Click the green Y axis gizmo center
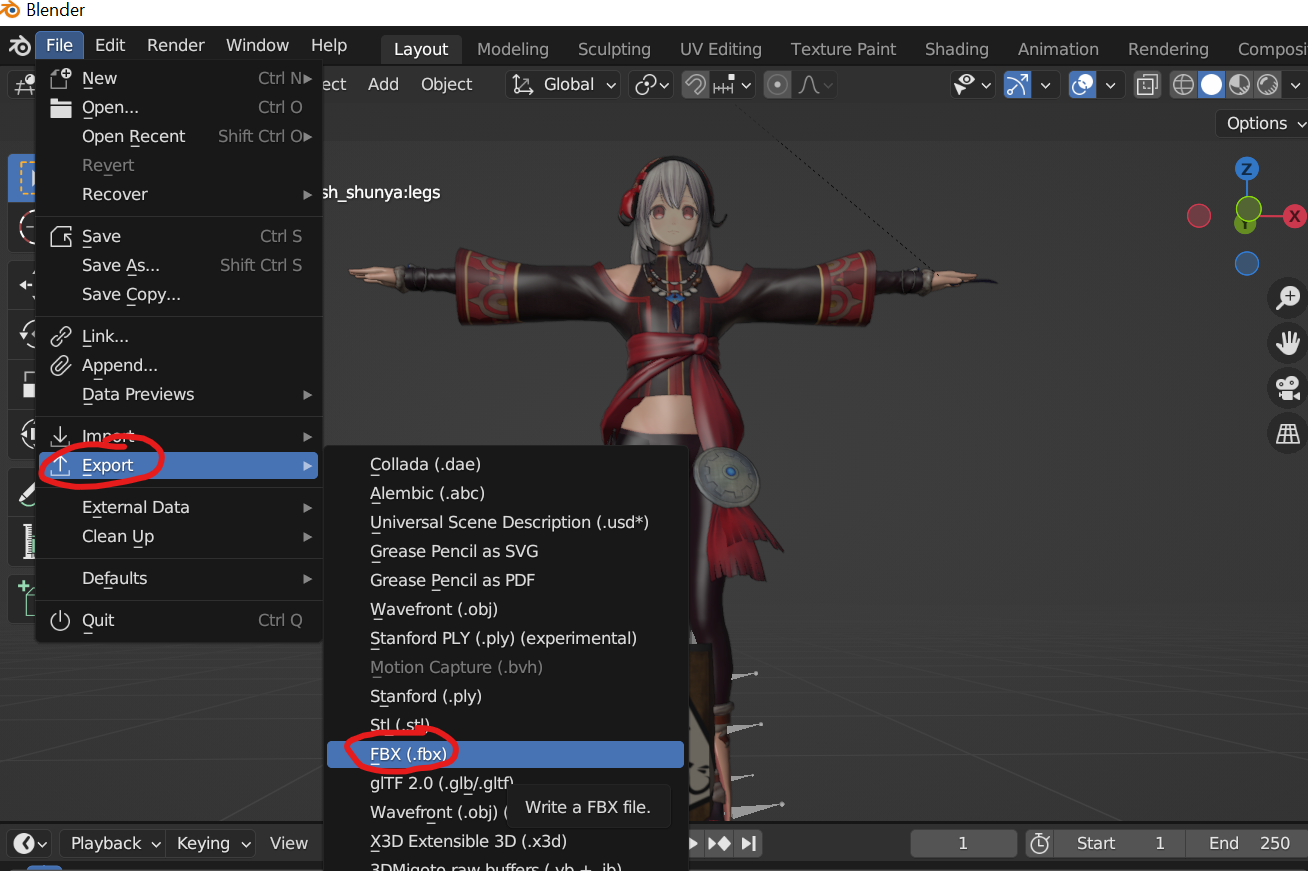Viewport: 1308px width, 871px height. pos(1248,209)
